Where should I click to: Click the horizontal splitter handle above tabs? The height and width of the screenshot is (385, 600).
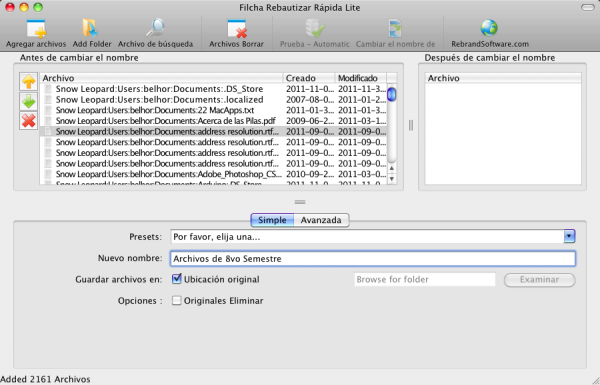(x=300, y=202)
